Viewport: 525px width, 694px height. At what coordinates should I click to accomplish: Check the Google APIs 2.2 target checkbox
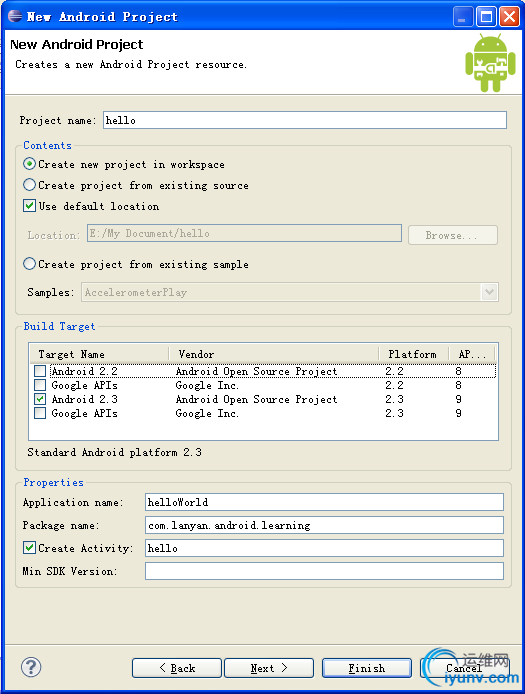(x=40, y=385)
